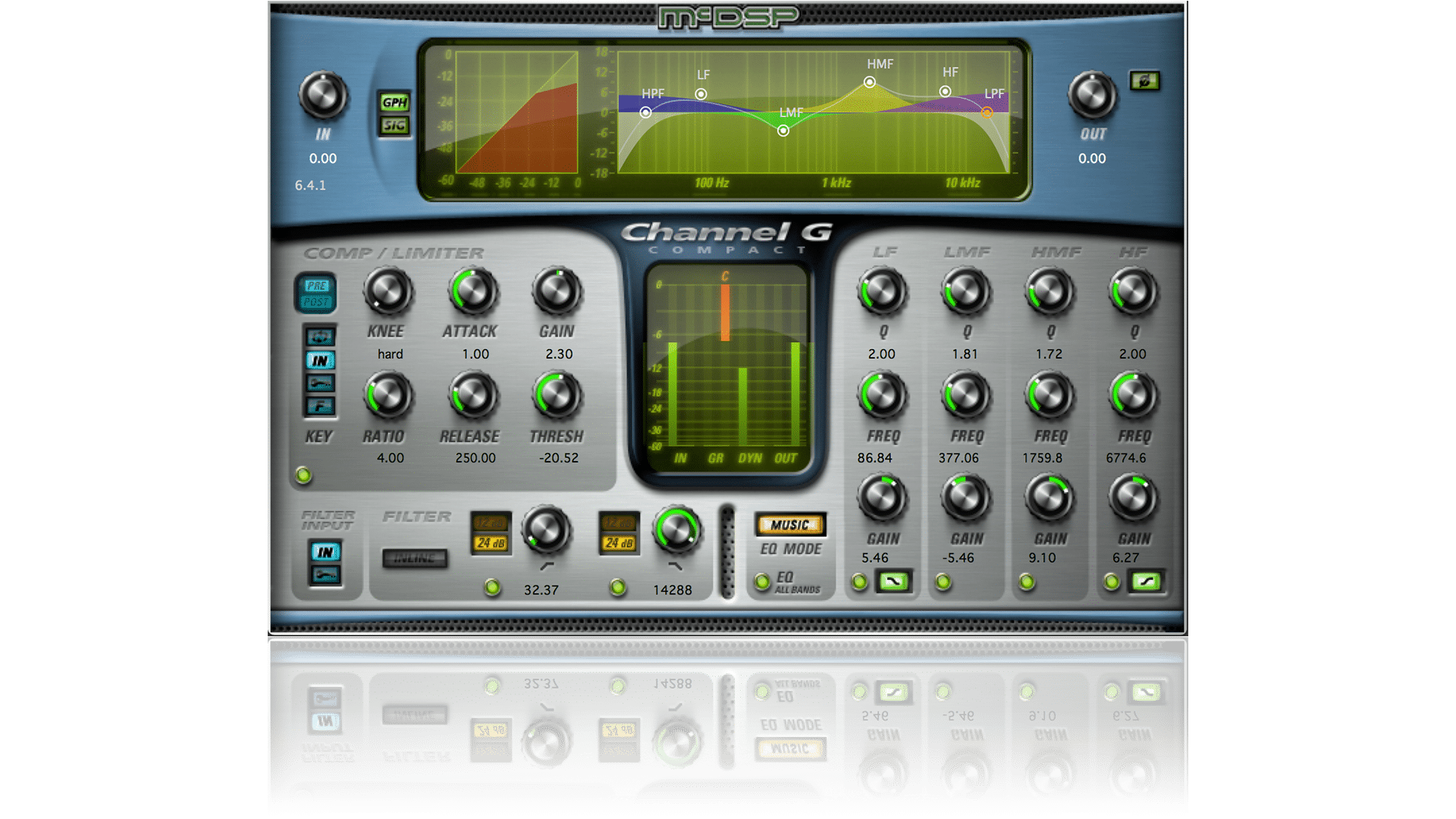Viewport: 1456px width, 819px height.
Task: Click the LMF node on the EQ graph
Action: 783,130
